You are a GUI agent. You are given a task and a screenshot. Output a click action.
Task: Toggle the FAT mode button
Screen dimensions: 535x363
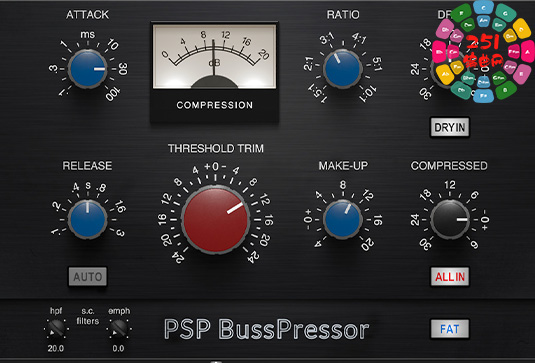(x=450, y=329)
